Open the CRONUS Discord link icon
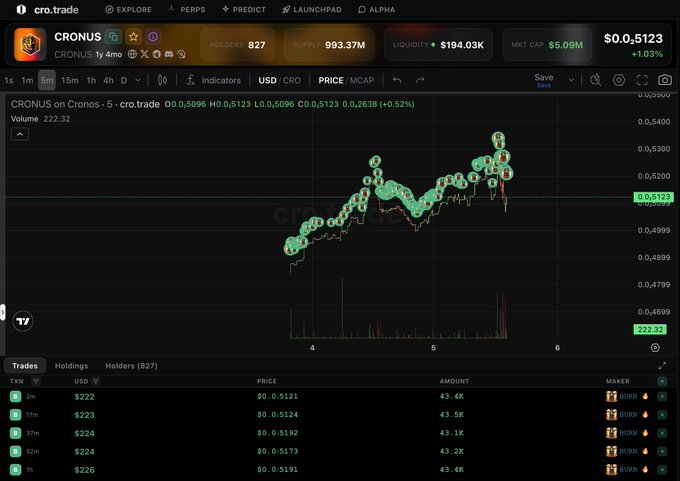 click(169, 54)
